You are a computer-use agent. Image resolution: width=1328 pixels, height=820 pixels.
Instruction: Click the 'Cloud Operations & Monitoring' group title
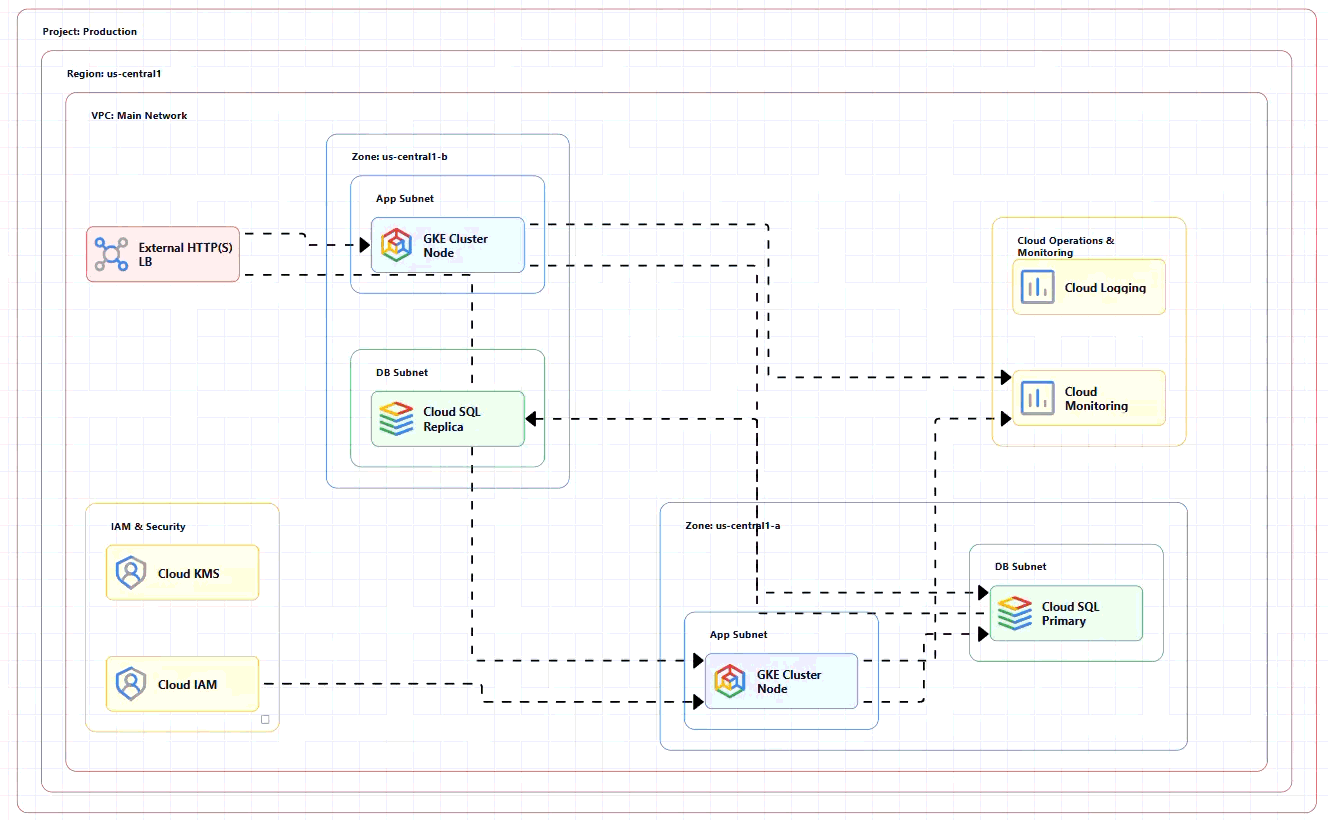point(1066,247)
